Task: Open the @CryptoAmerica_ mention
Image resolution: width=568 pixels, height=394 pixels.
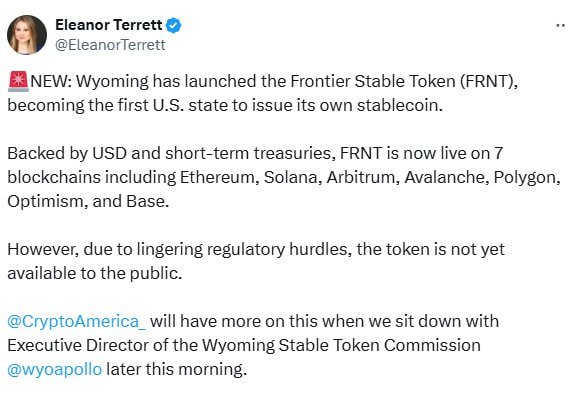Action: click(77, 322)
